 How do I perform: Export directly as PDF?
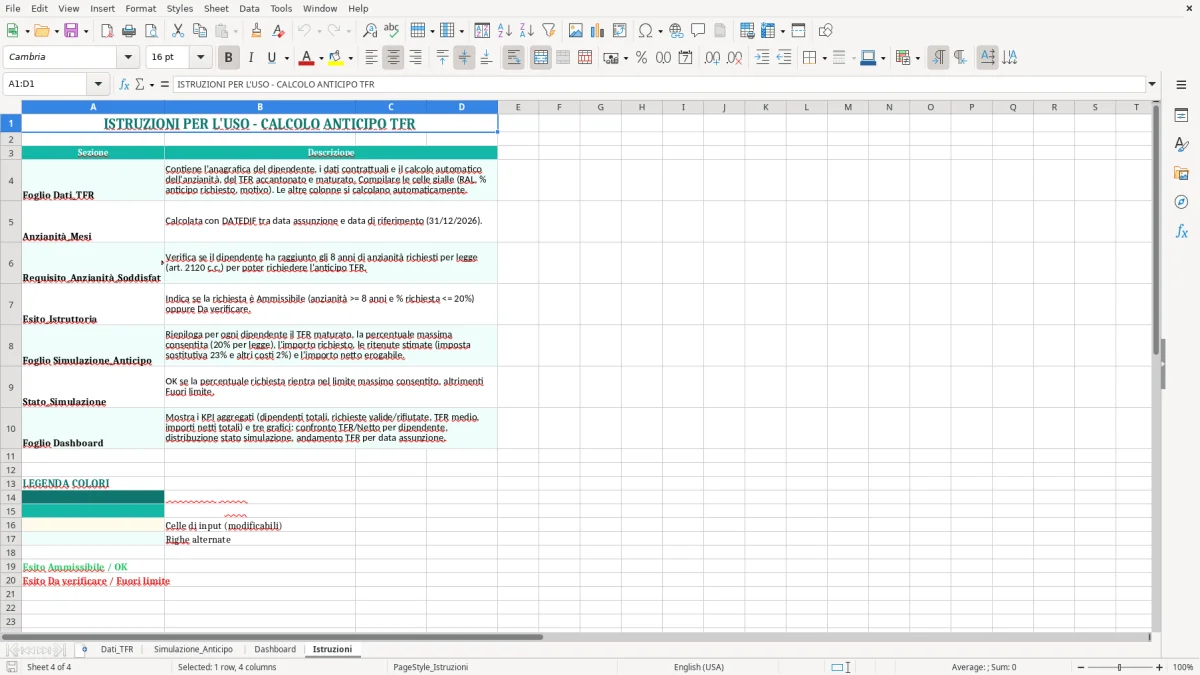pos(106,31)
